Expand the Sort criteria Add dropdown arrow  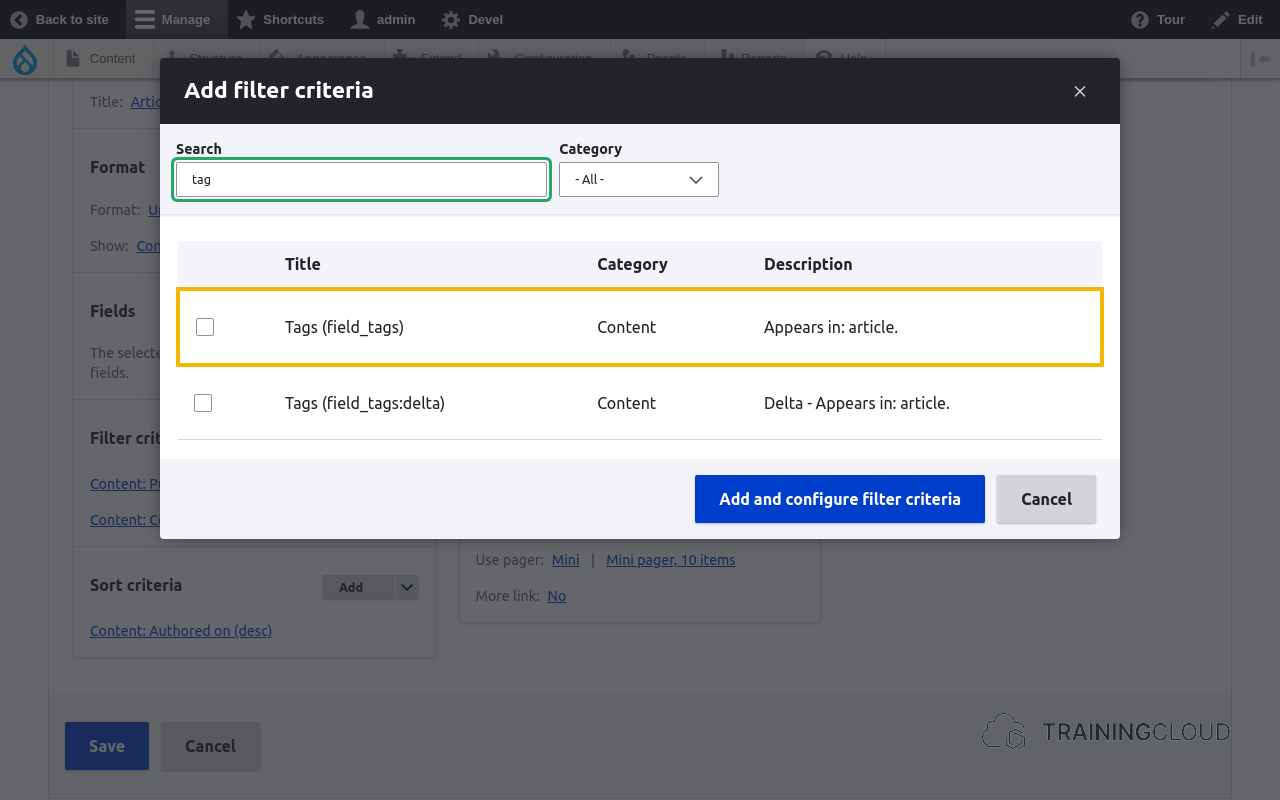pos(408,587)
